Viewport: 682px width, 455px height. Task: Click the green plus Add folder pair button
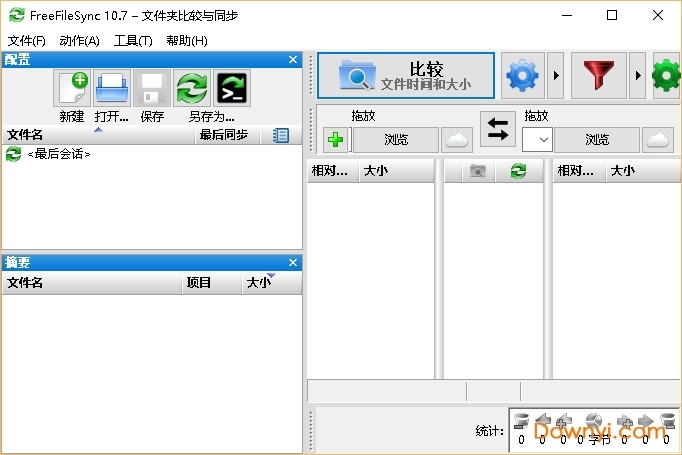(x=335, y=140)
